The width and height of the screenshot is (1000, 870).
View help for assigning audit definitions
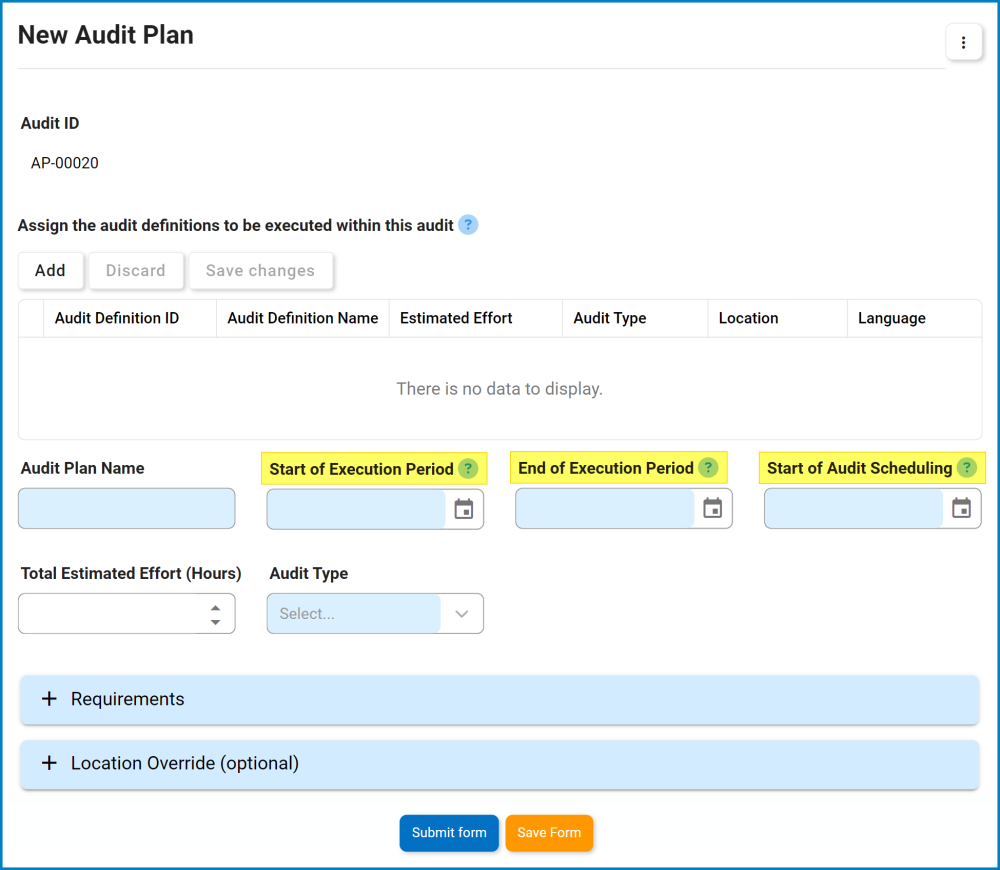point(468,225)
